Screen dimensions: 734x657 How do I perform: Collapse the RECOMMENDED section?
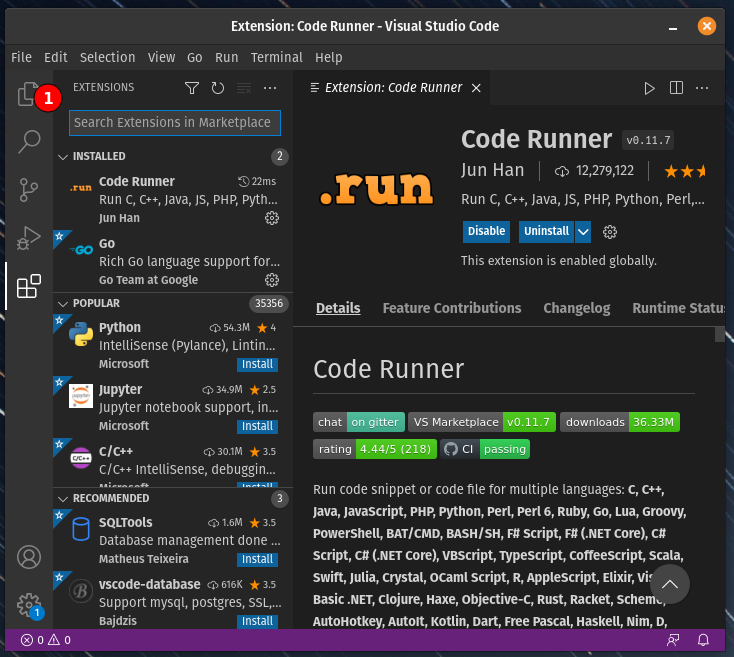[x=173, y=498]
